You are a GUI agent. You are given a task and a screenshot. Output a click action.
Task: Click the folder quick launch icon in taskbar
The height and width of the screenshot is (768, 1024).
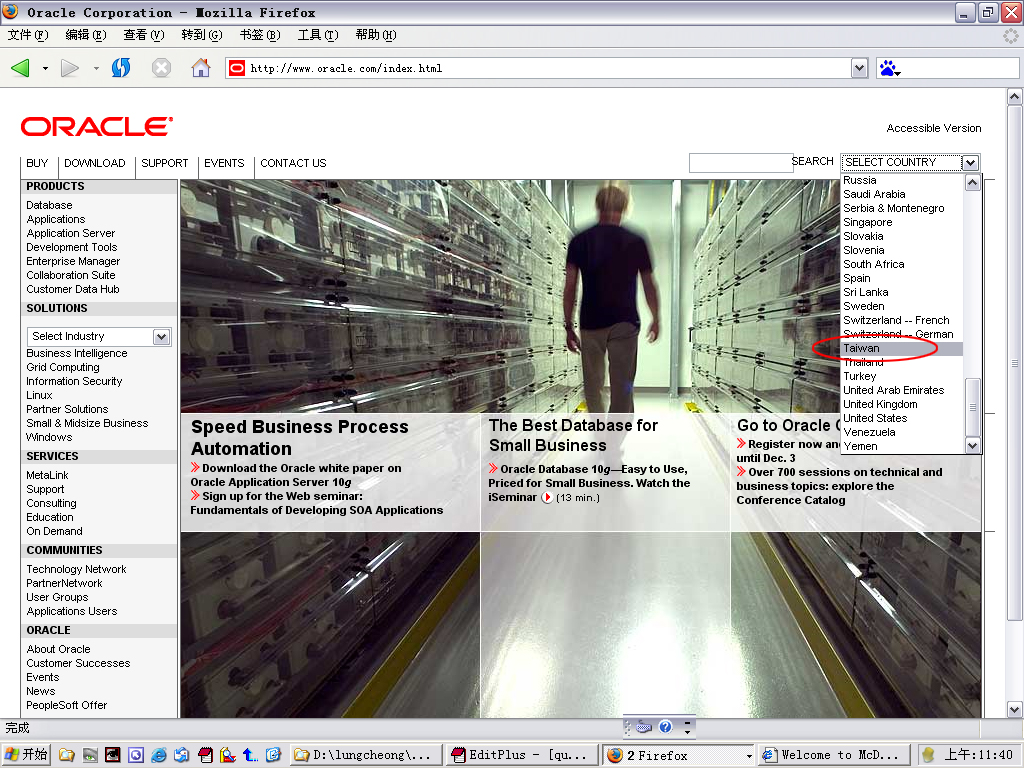(67, 756)
